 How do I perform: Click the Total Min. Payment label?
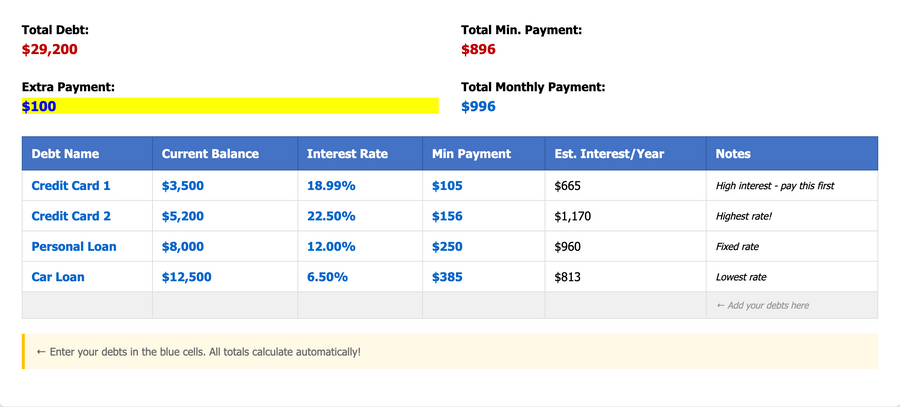(x=522, y=30)
